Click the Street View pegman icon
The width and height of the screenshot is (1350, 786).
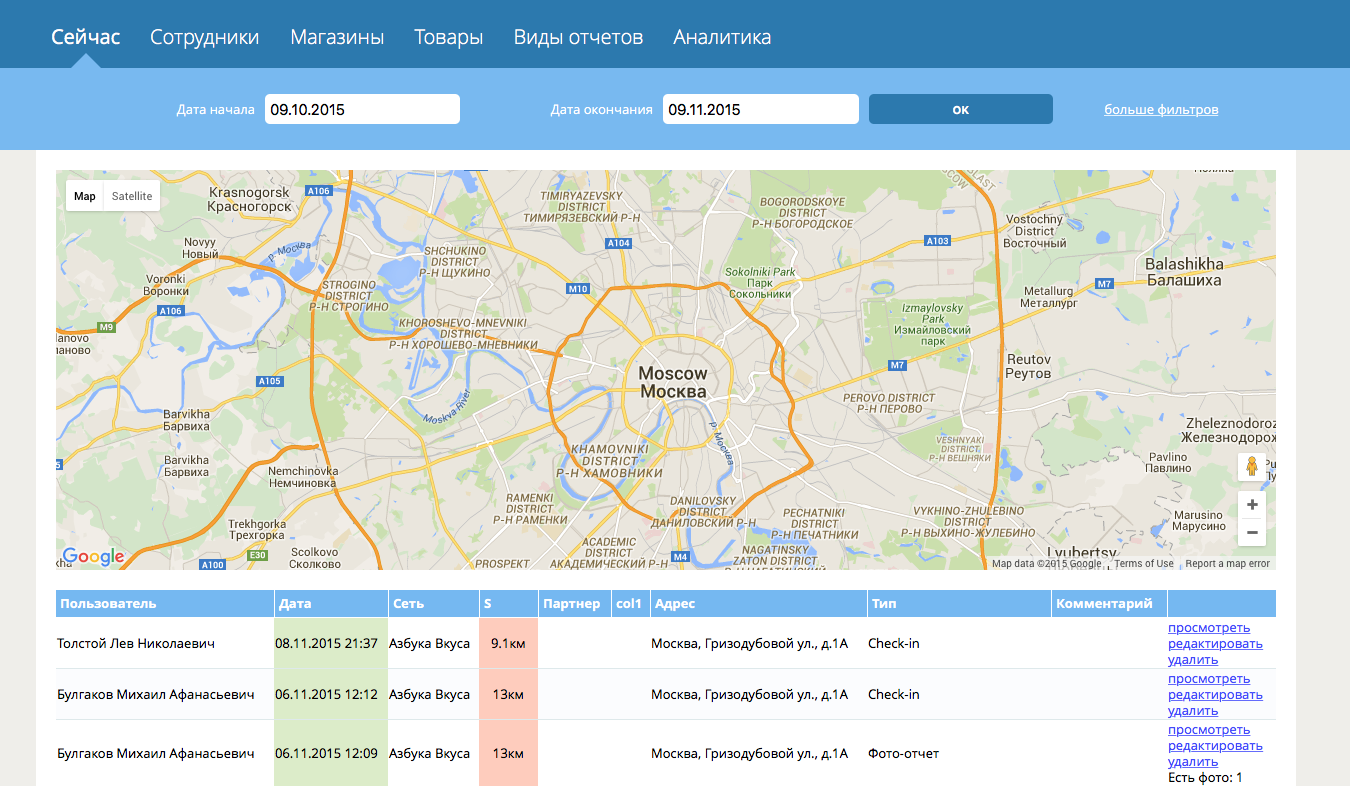tap(1251, 467)
